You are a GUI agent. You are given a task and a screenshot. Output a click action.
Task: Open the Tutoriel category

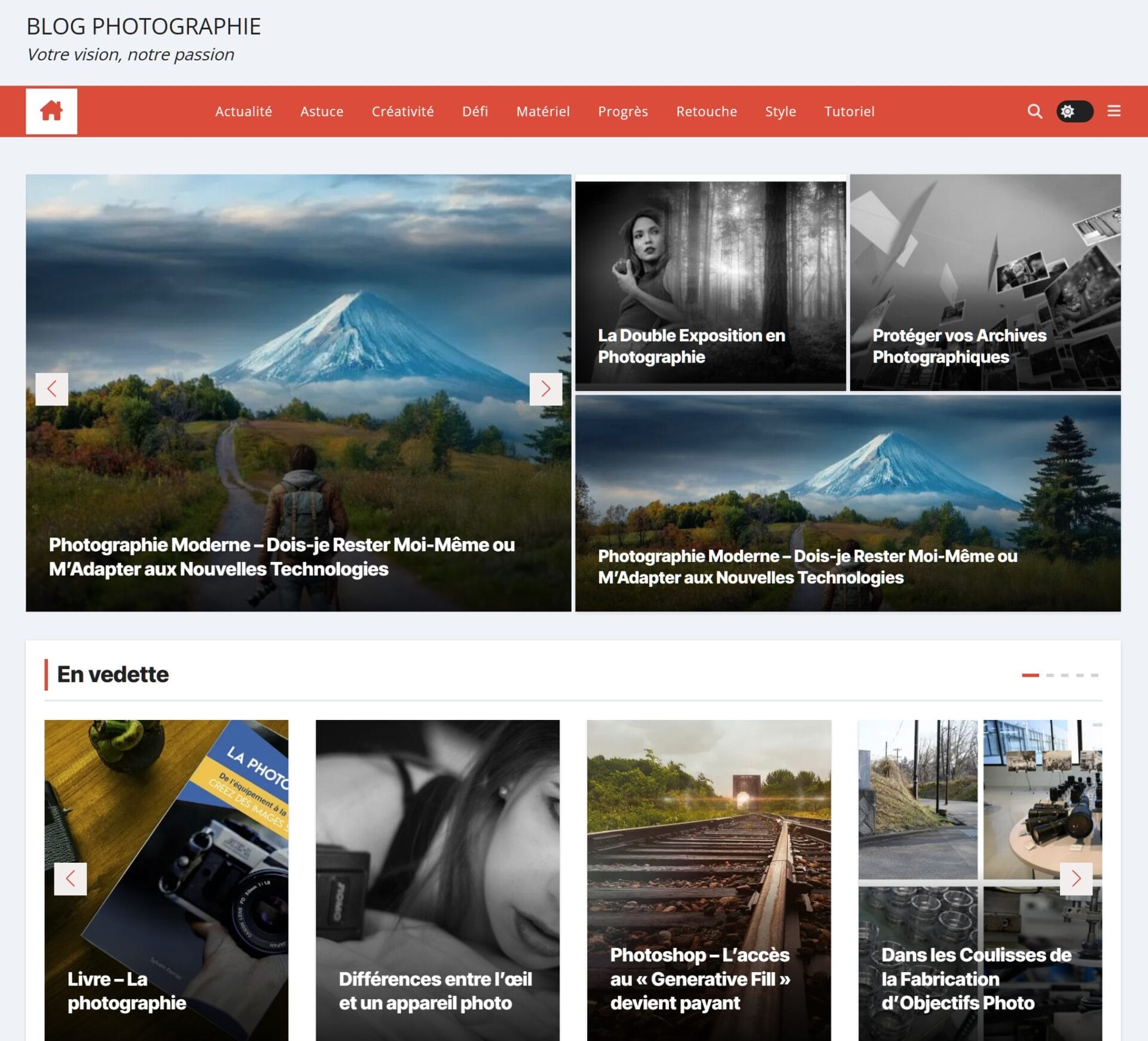point(849,111)
